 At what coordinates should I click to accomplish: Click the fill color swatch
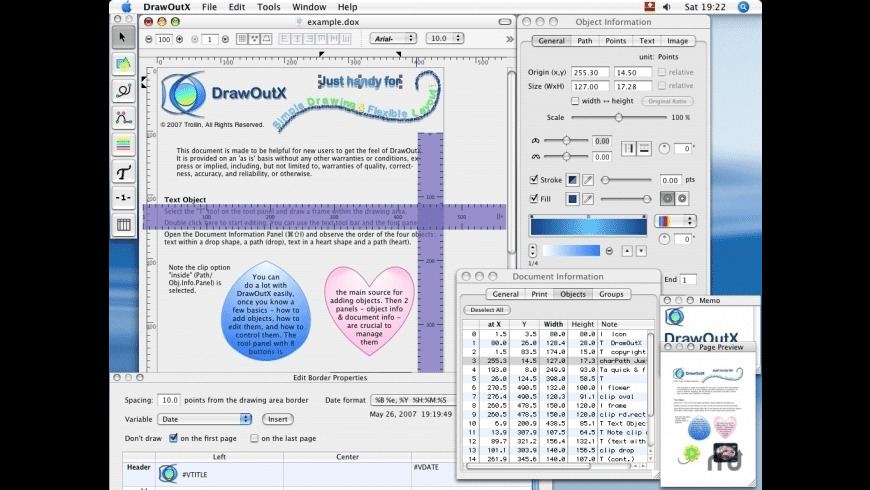[572, 199]
